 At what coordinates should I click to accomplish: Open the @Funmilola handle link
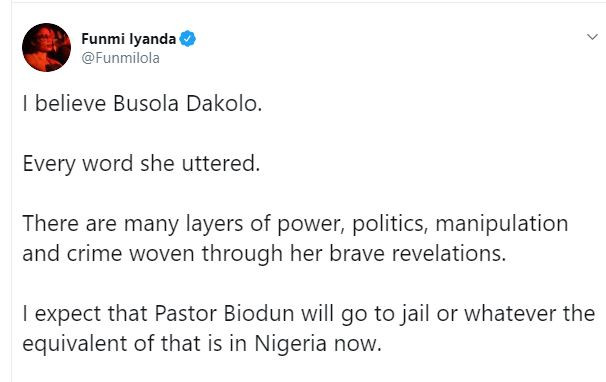click(120, 58)
